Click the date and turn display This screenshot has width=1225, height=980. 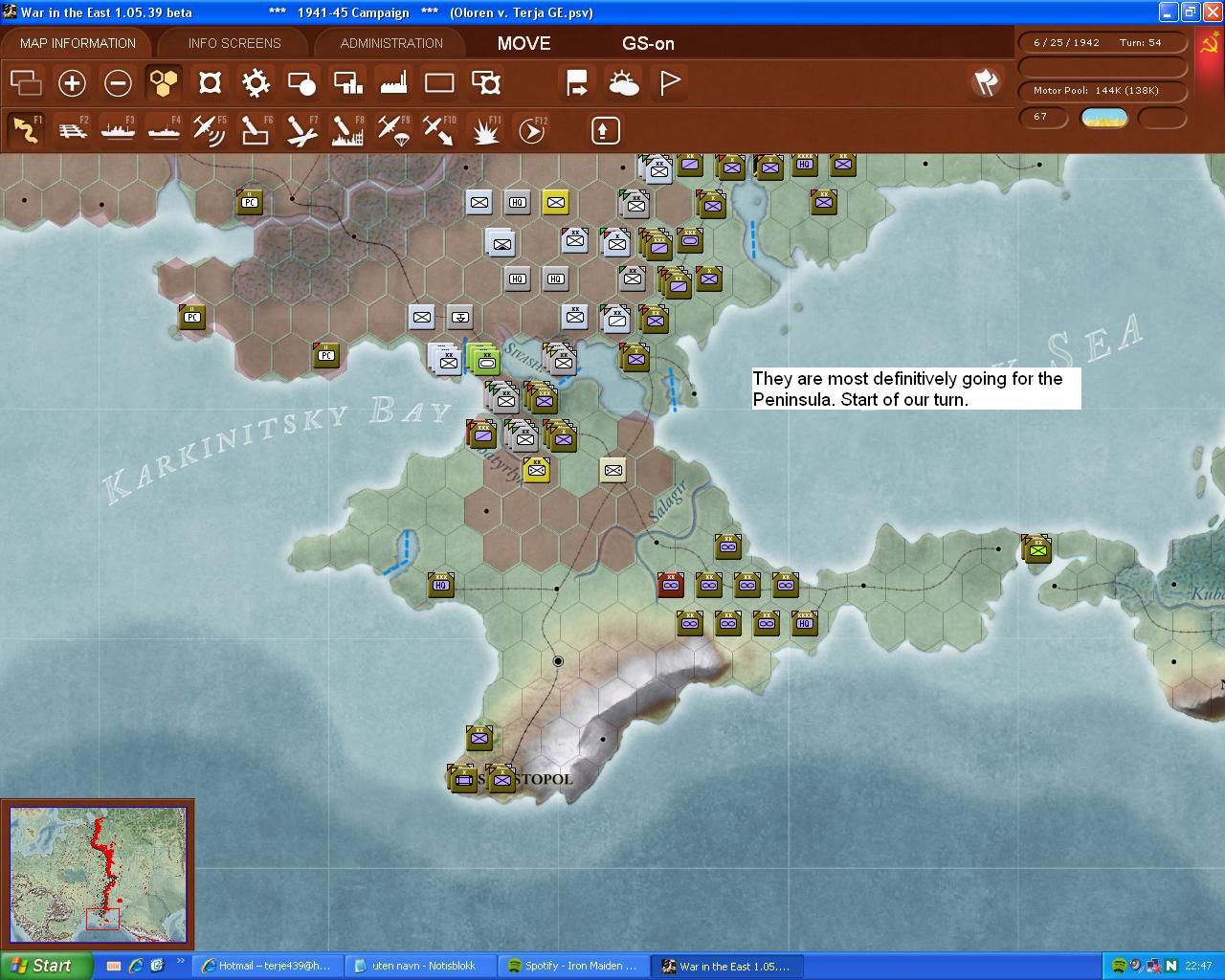tap(1101, 42)
